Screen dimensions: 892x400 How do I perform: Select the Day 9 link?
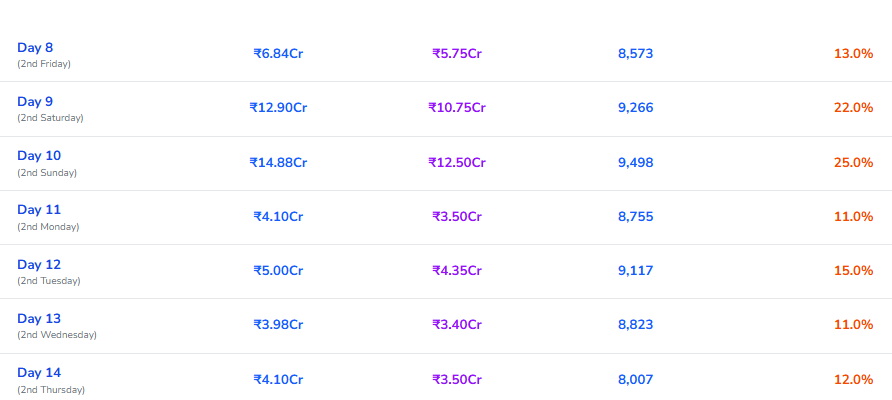[35, 102]
